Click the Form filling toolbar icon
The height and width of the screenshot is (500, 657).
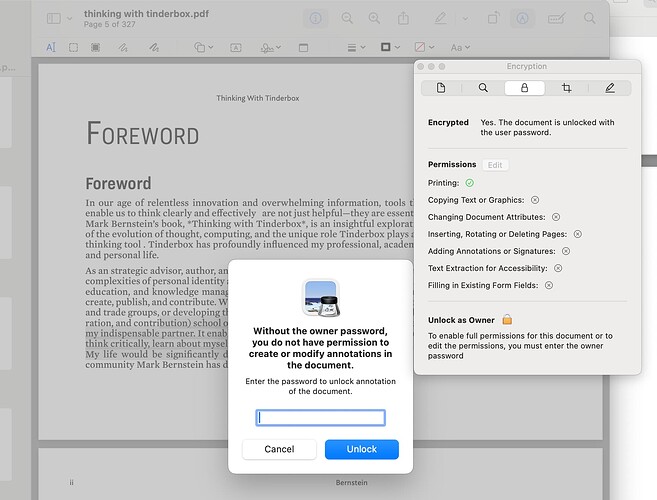point(556,18)
